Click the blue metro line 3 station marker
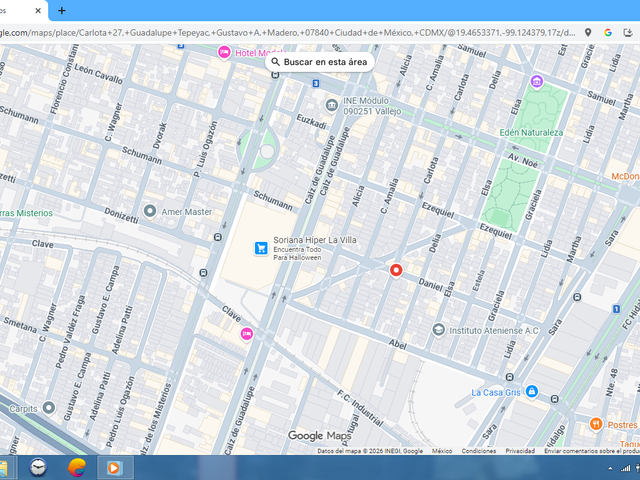Viewport: 640px width, 480px height. tap(316, 84)
